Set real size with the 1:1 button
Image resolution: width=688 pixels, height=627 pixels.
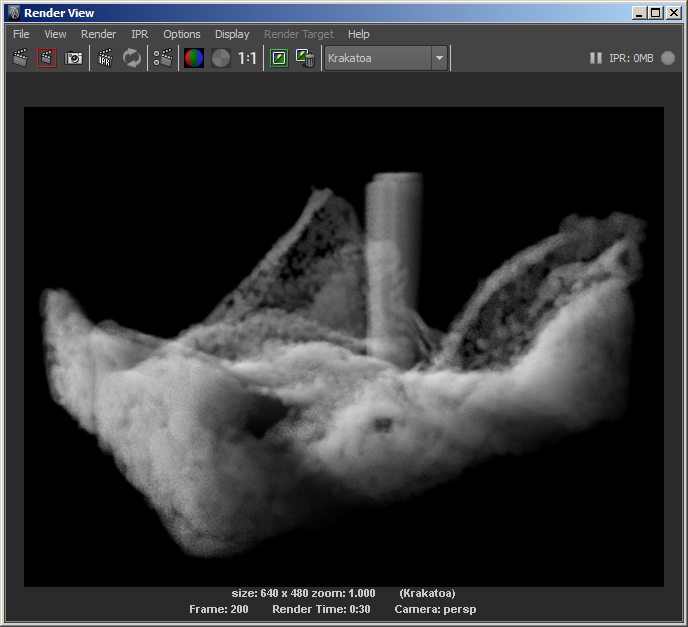[x=247, y=58]
